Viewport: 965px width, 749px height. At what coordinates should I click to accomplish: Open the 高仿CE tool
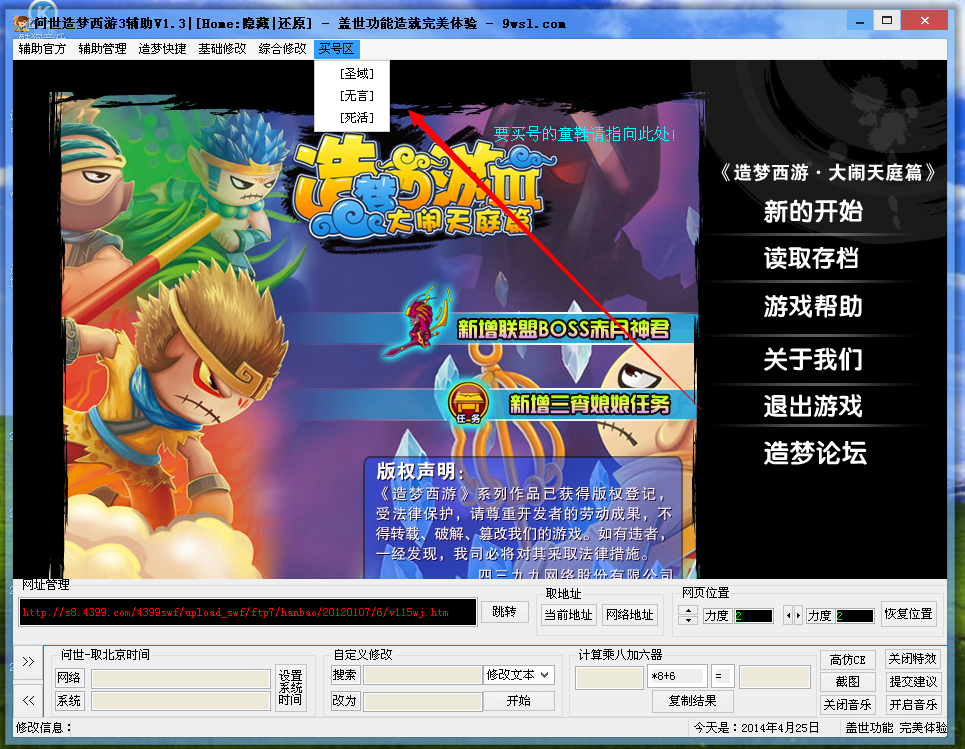coord(847,660)
